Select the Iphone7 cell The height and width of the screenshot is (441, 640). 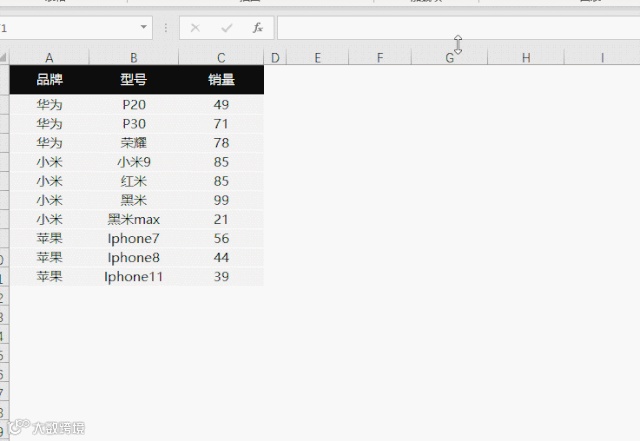[x=134, y=238]
